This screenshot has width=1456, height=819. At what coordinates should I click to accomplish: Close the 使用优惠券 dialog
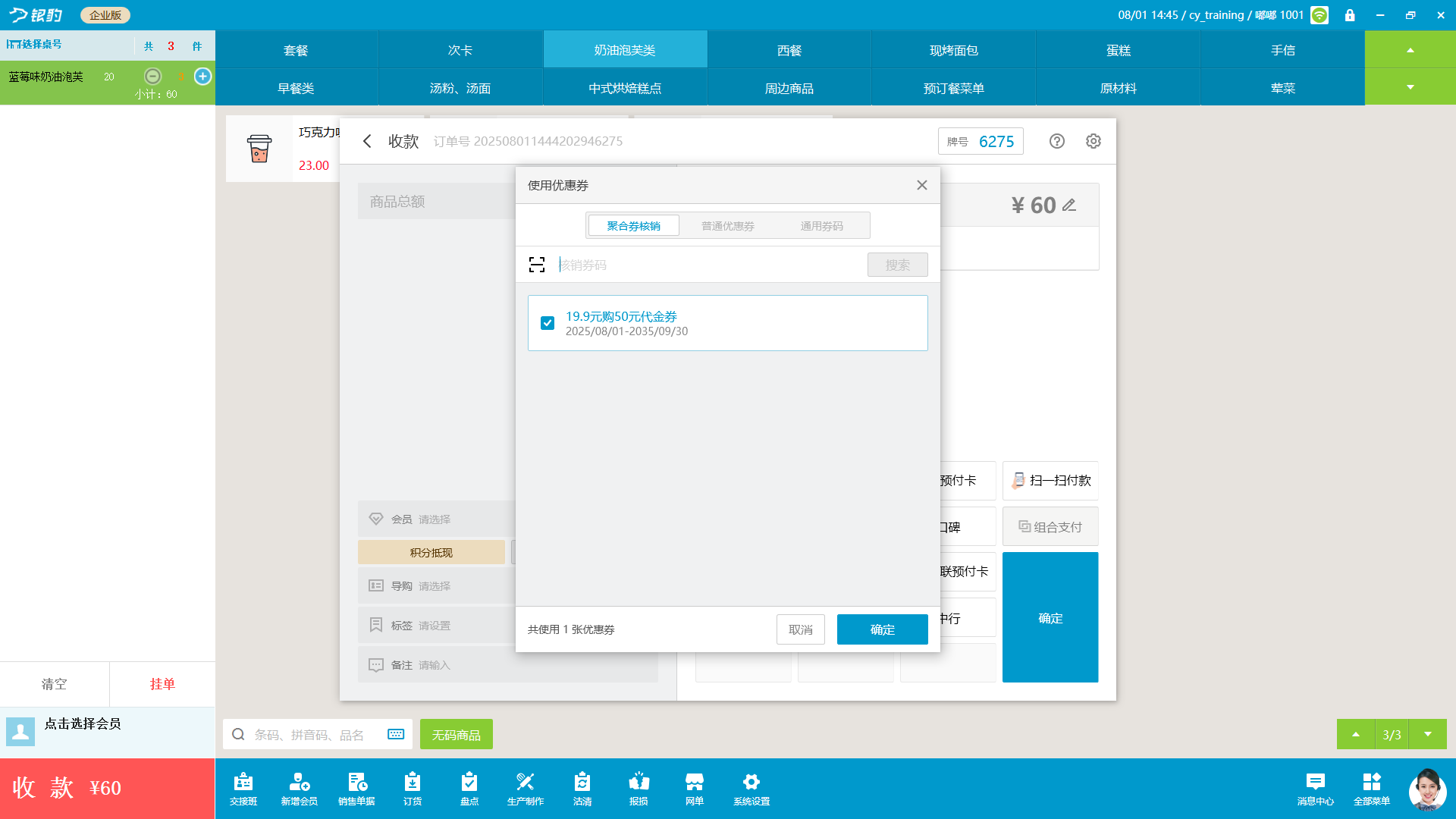(x=922, y=185)
